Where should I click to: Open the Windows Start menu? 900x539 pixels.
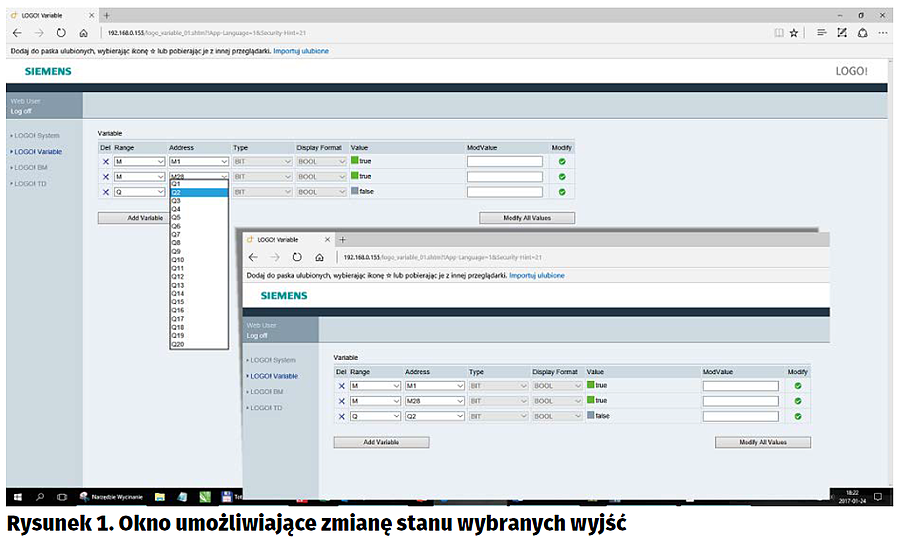(x=17, y=496)
